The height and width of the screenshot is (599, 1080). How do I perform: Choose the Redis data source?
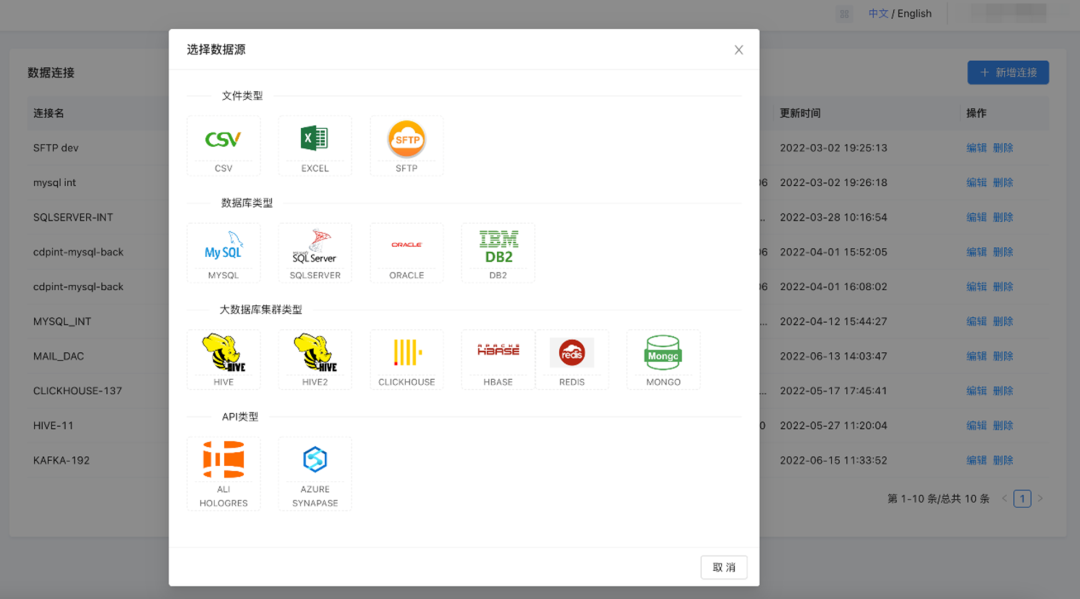(572, 359)
